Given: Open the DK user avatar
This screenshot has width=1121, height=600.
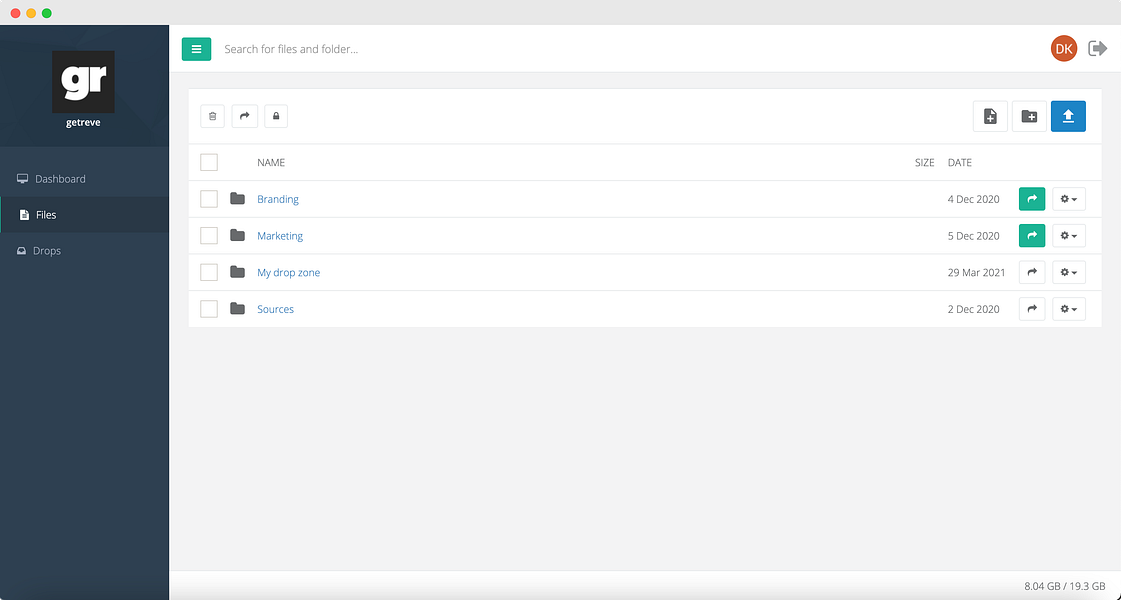Looking at the screenshot, I should coord(1064,49).
